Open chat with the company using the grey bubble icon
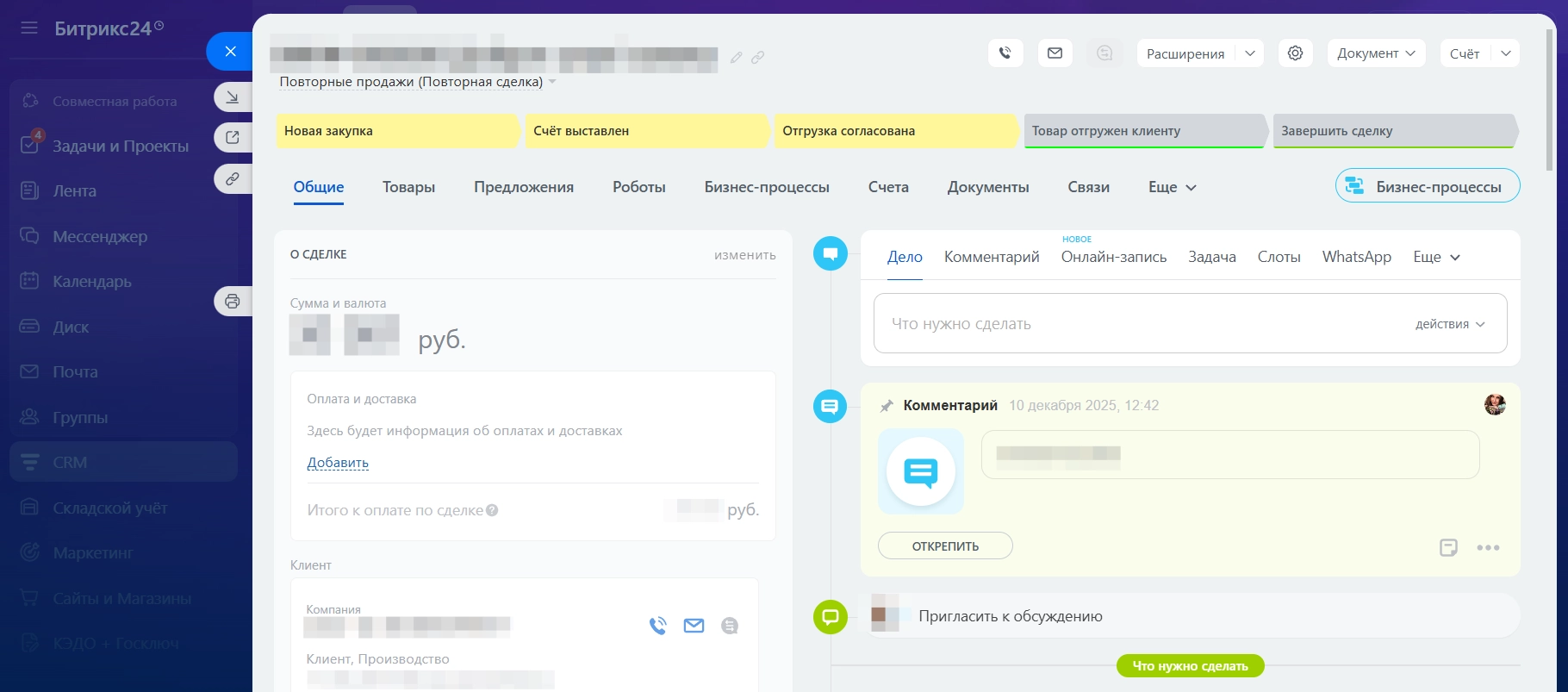 click(730, 626)
